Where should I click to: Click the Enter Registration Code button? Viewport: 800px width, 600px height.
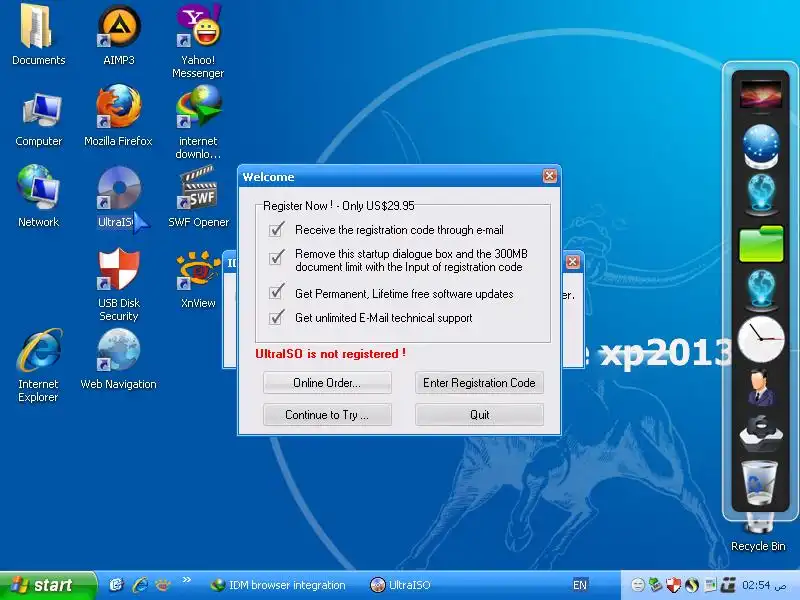(479, 383)
